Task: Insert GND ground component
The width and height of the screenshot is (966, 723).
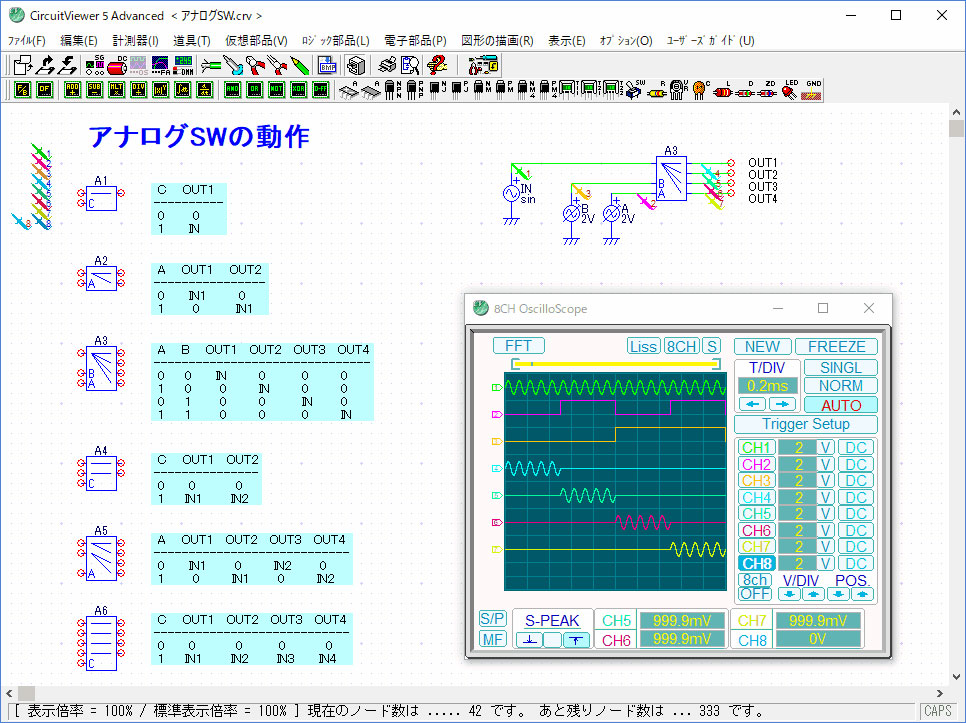Action: pyautogui.click(x=812, y=90)
